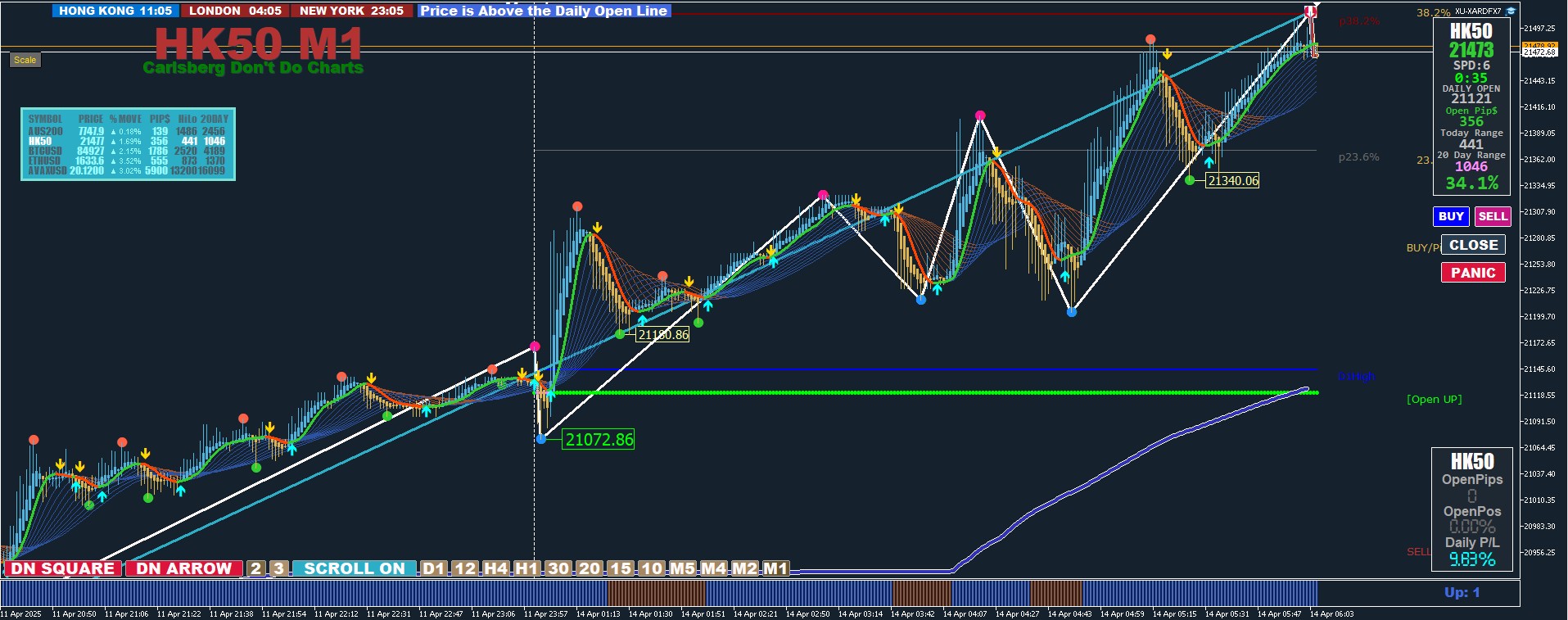The width and height of the screenshot is (1568, 620).
Task: Click the blue BUY button
Action: coord(1451,216)
